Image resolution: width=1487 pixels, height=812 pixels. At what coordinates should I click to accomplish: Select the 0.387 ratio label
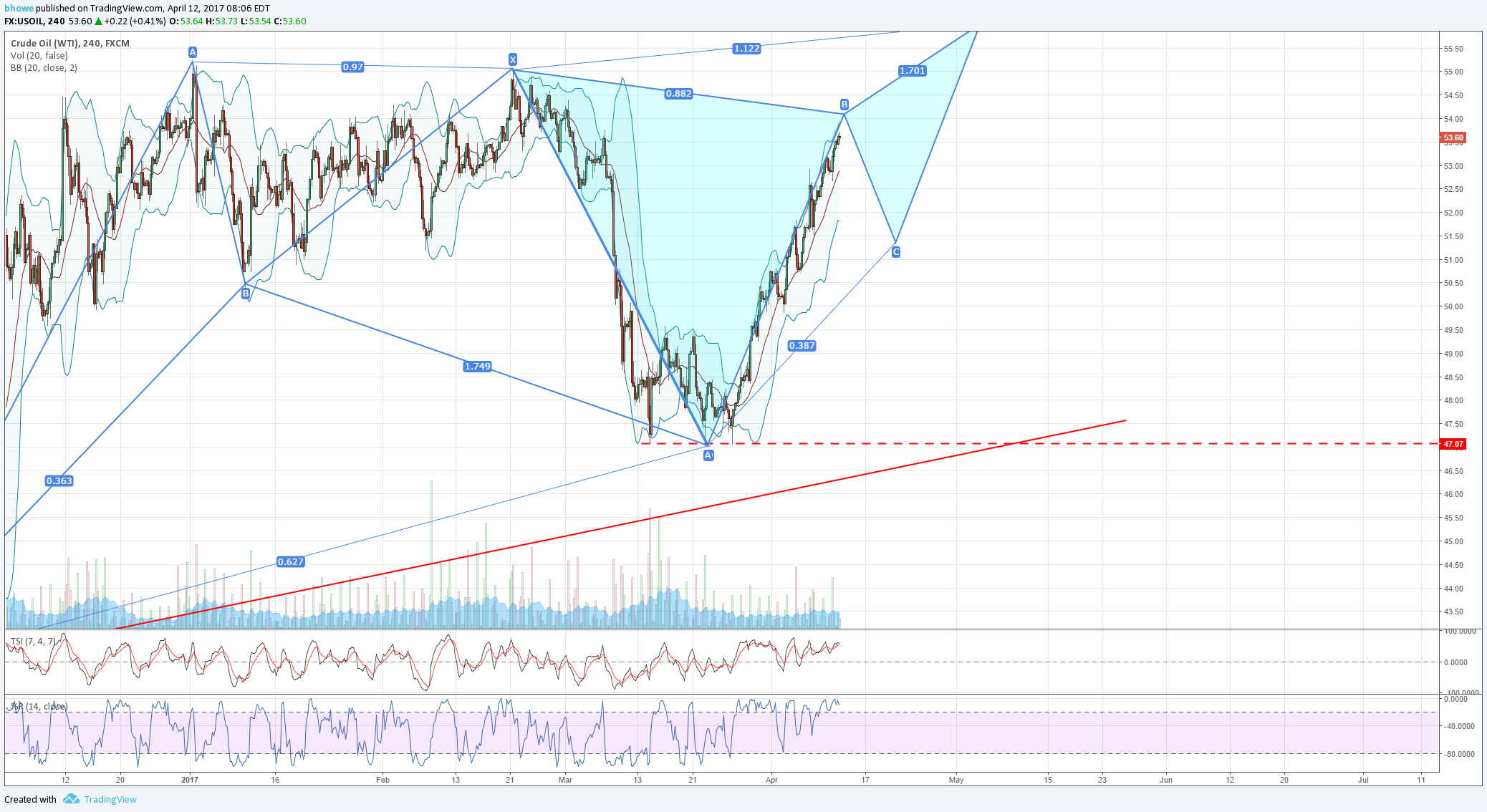click(x=802, y=346)
